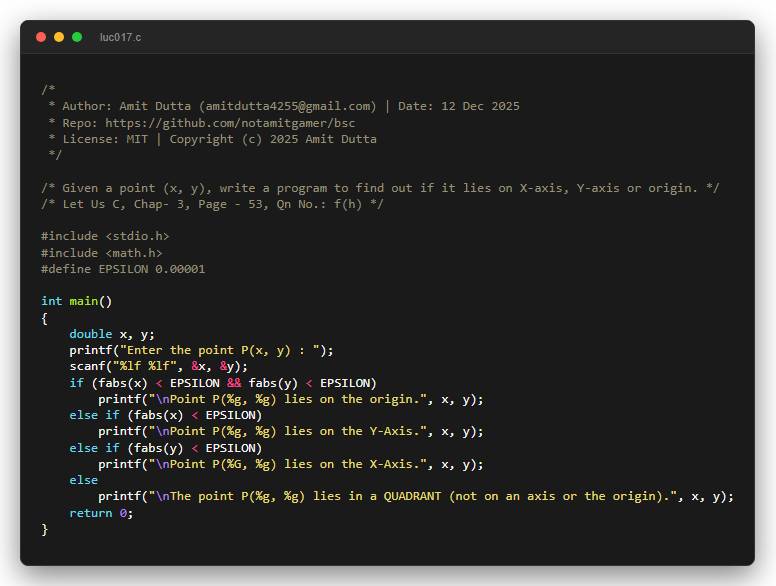The image size is (776, 586).
Task: Click the License: MIT copyright comment line
Action: (x=212, y=139)
